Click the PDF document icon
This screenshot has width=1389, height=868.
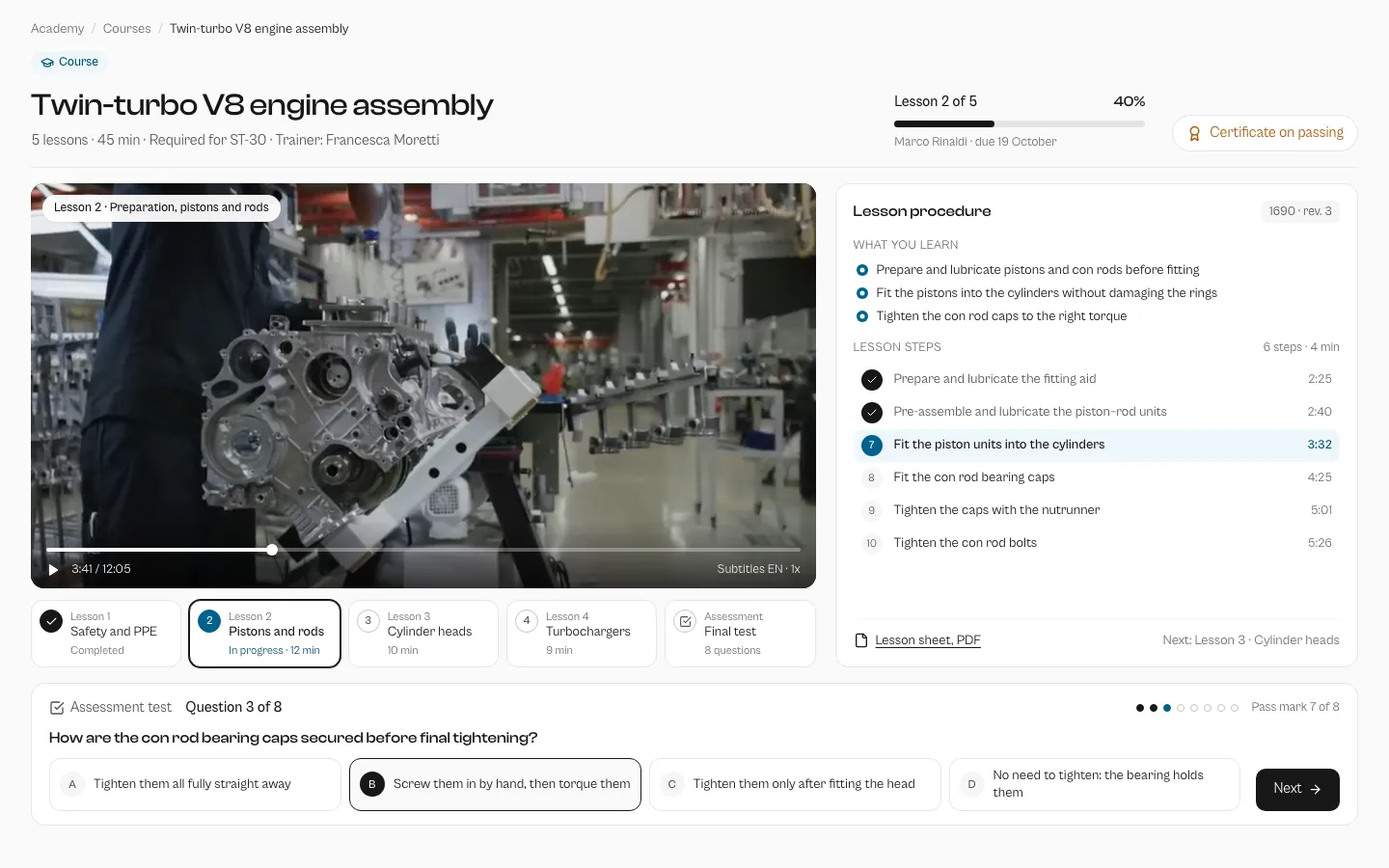(x=861, y=640)
